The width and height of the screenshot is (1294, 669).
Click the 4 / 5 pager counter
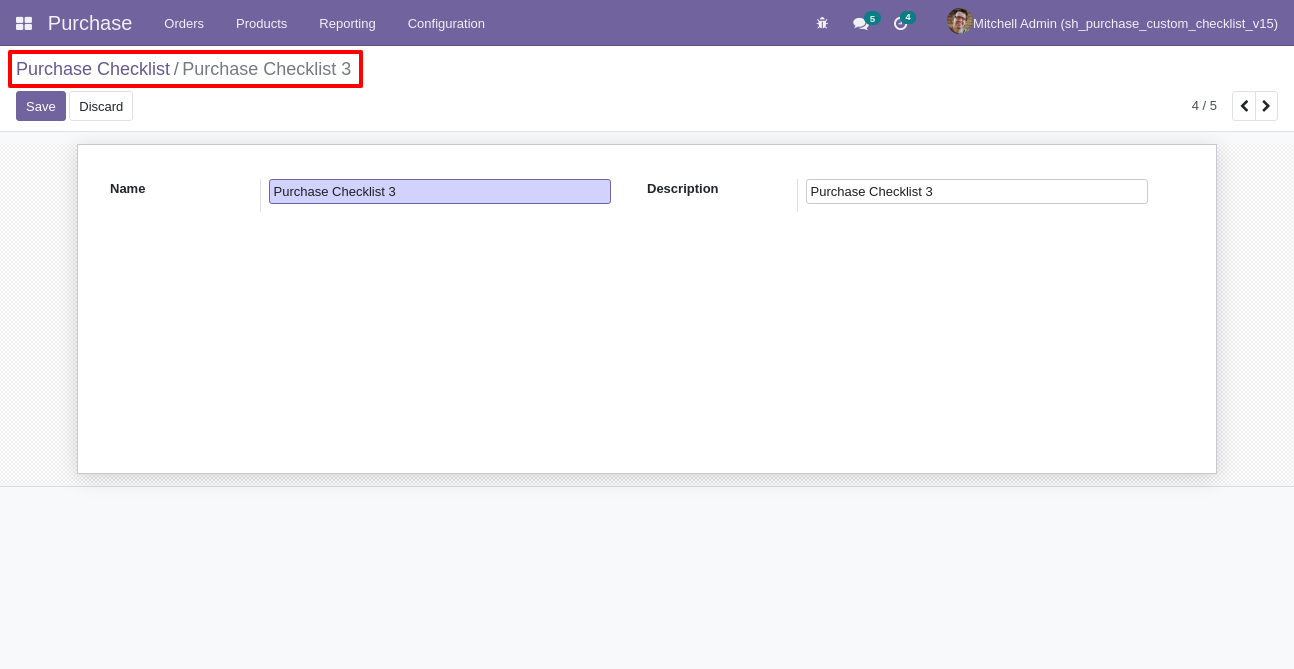pyautogui.click(x=1204, y=106)
